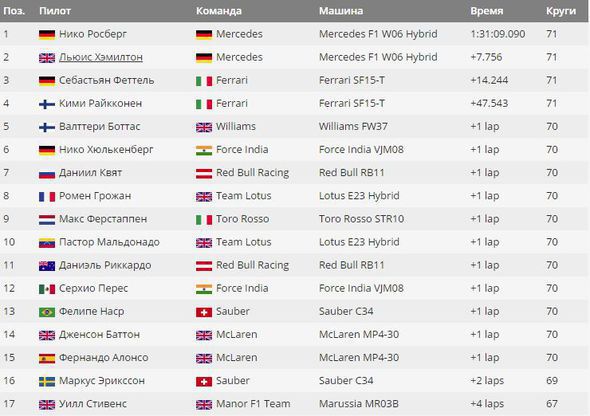Select the Пилот column header
590x416 pixels.
tap(55, 11)
